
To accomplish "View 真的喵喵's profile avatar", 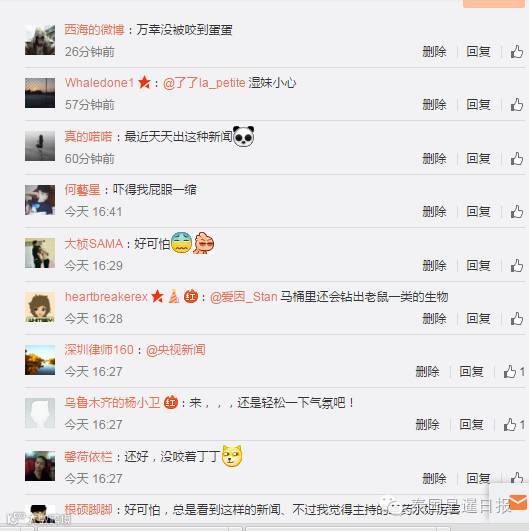I will [40, 146].
